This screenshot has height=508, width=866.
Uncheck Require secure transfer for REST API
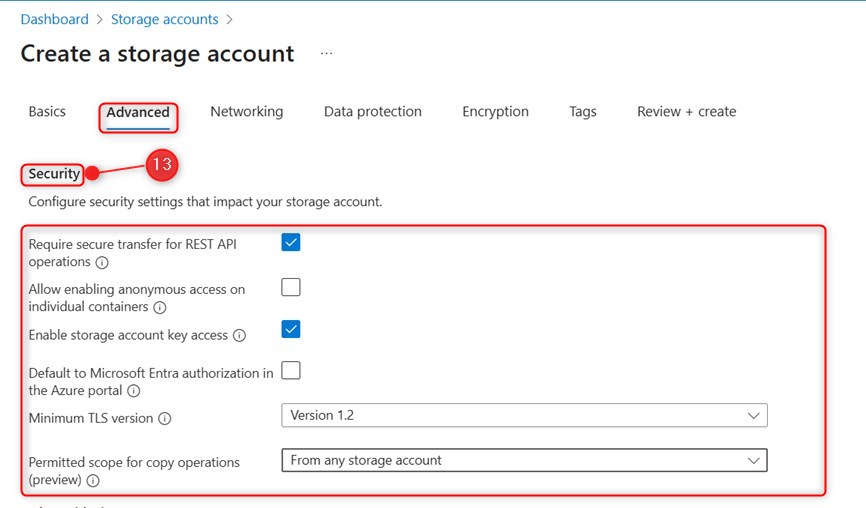coord(291,242)
